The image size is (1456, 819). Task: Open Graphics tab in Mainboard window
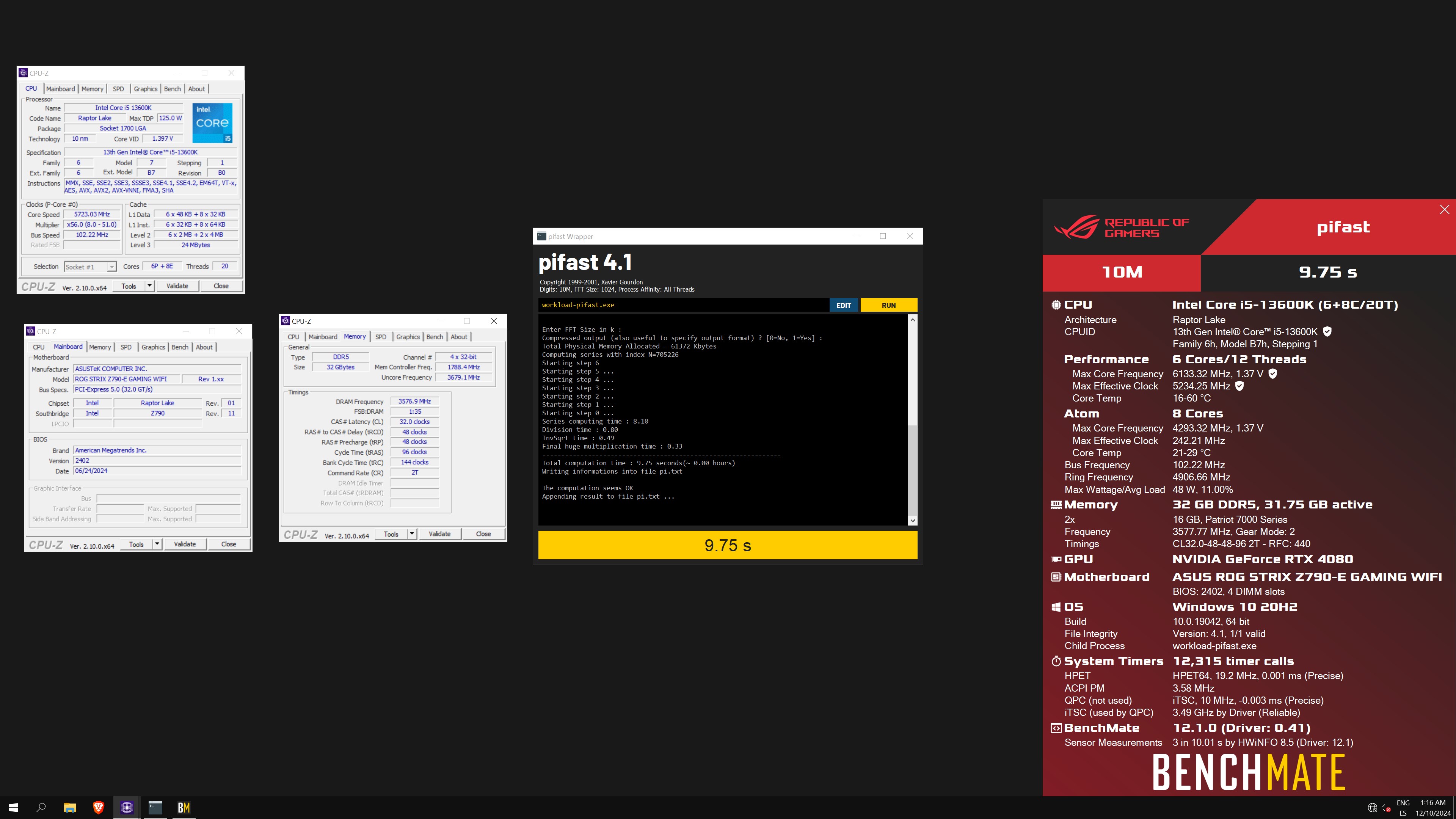click(153, 347)
